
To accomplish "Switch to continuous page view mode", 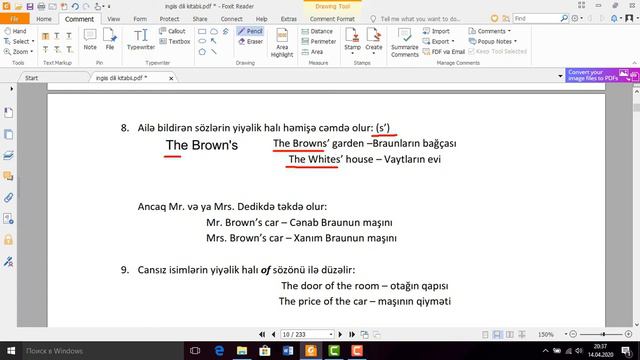I will point(497,335).
